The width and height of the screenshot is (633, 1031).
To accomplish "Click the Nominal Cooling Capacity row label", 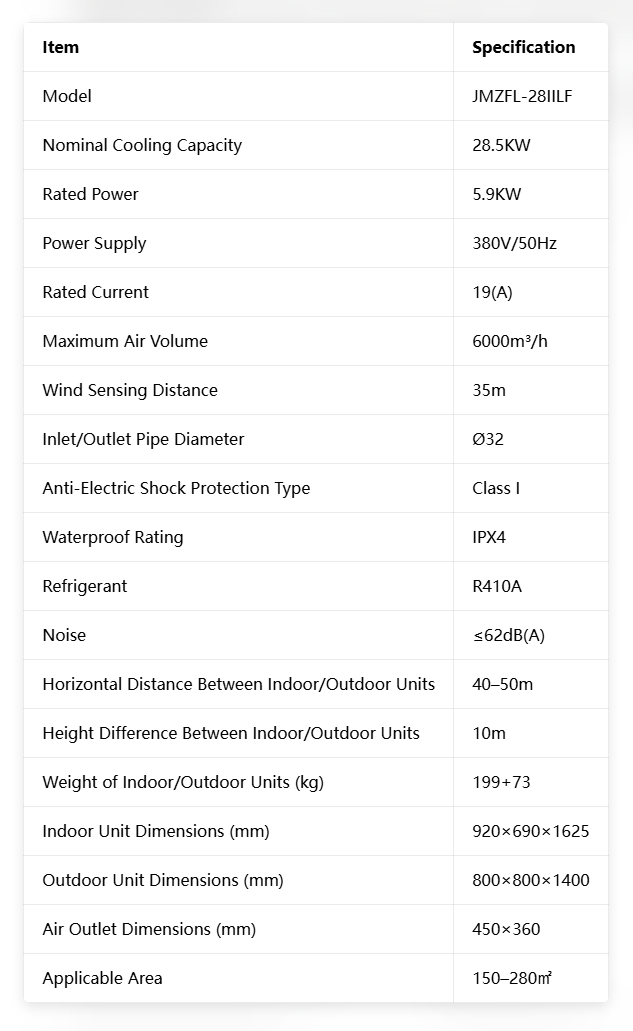I will 142,145.
